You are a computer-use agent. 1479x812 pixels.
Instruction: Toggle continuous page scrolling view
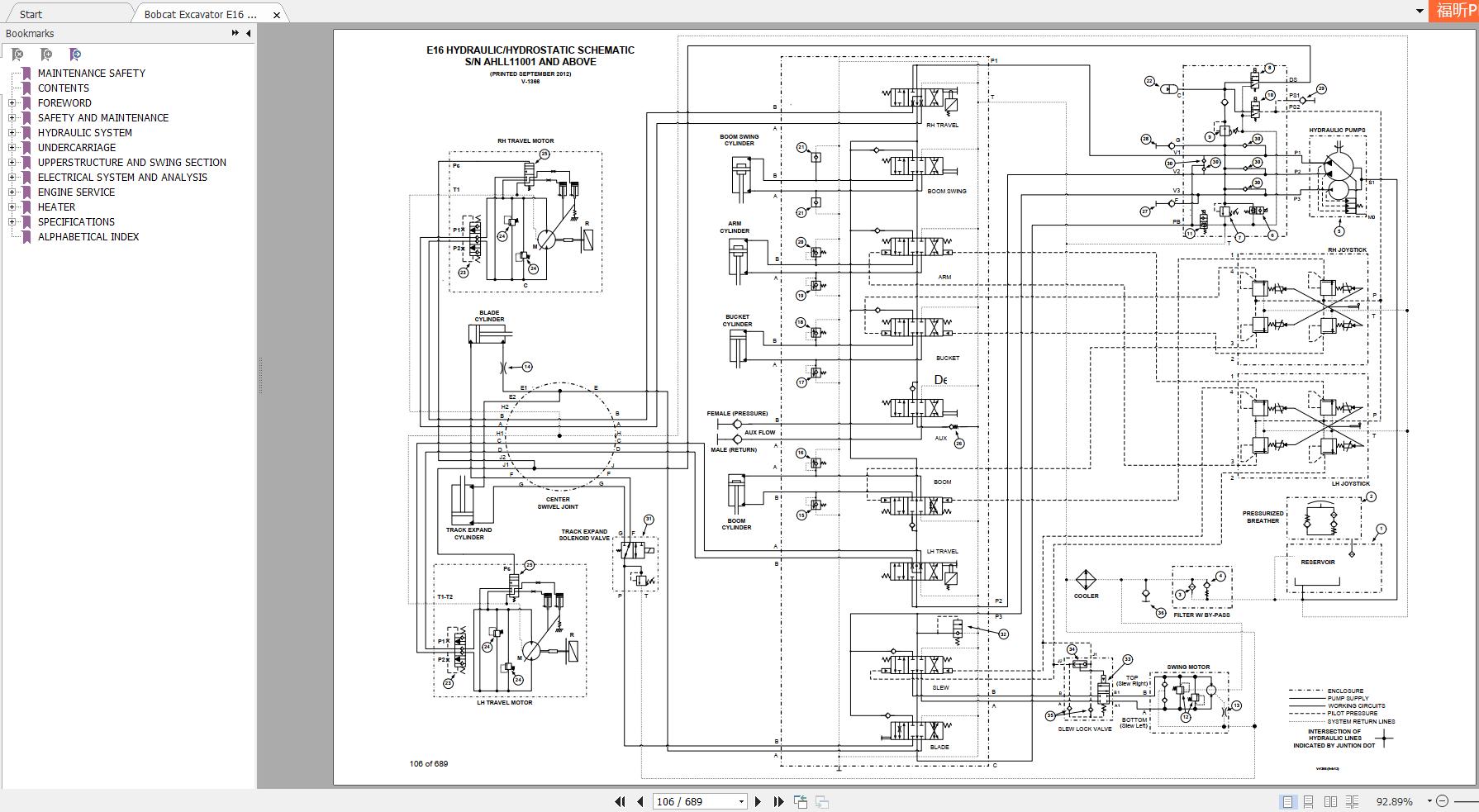pyautogui.click(x=1309, y=801)
